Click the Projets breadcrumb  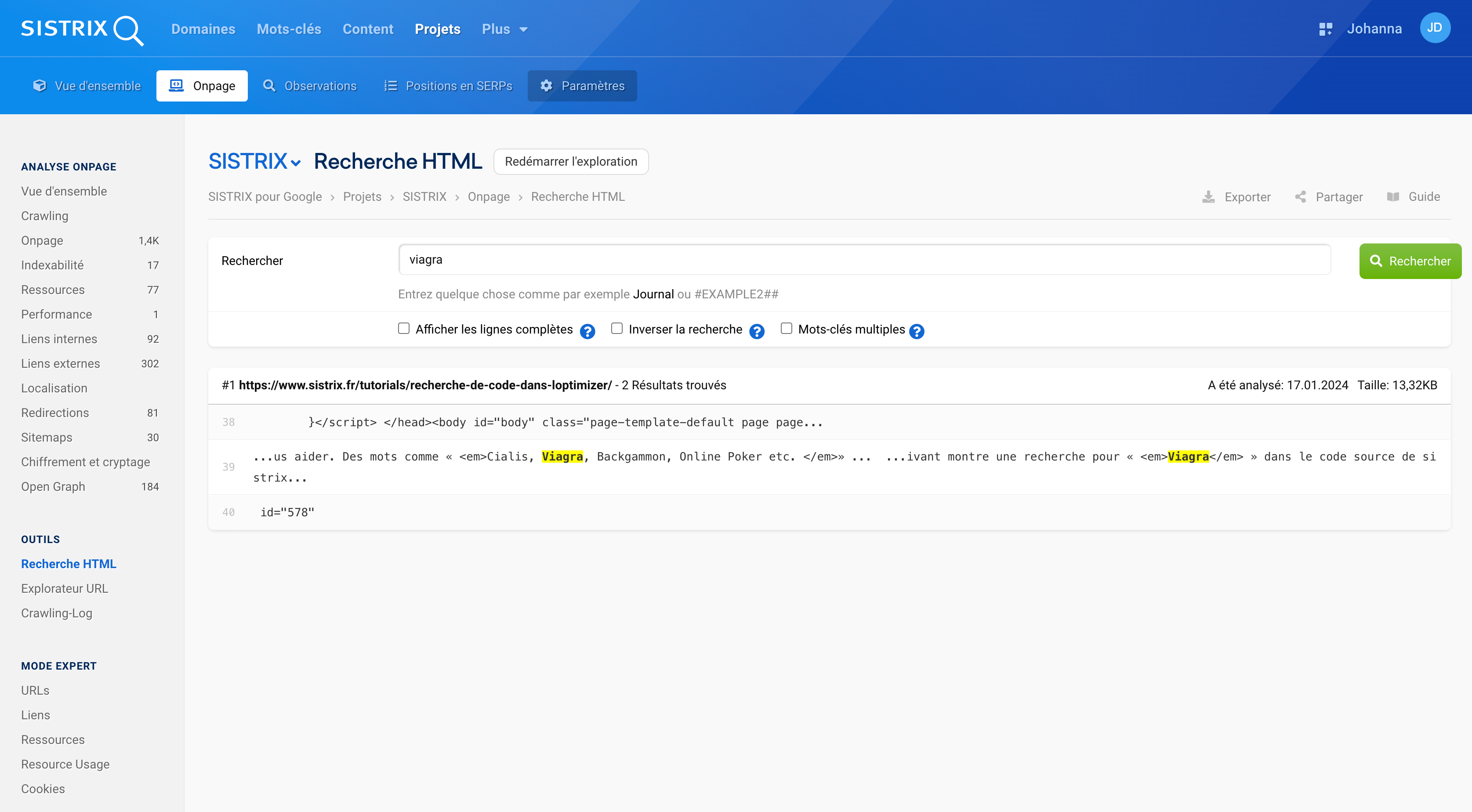(362, 196)
